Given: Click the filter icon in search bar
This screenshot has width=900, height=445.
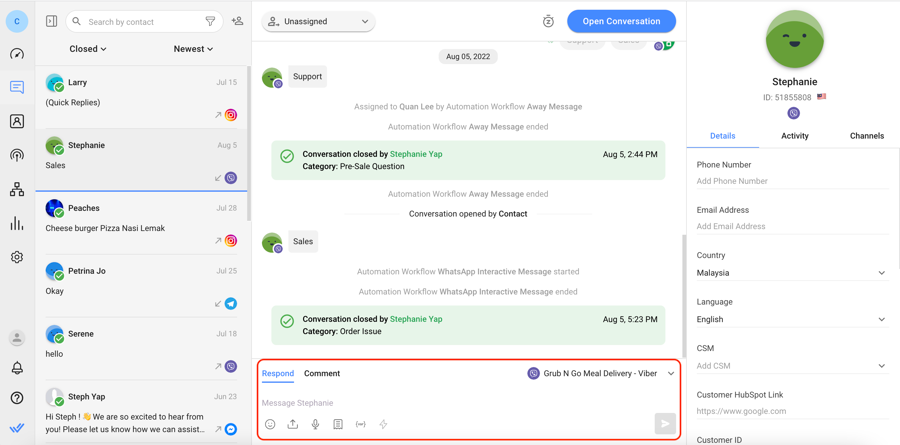Looking at the screenshot, I should coord(210,21).
